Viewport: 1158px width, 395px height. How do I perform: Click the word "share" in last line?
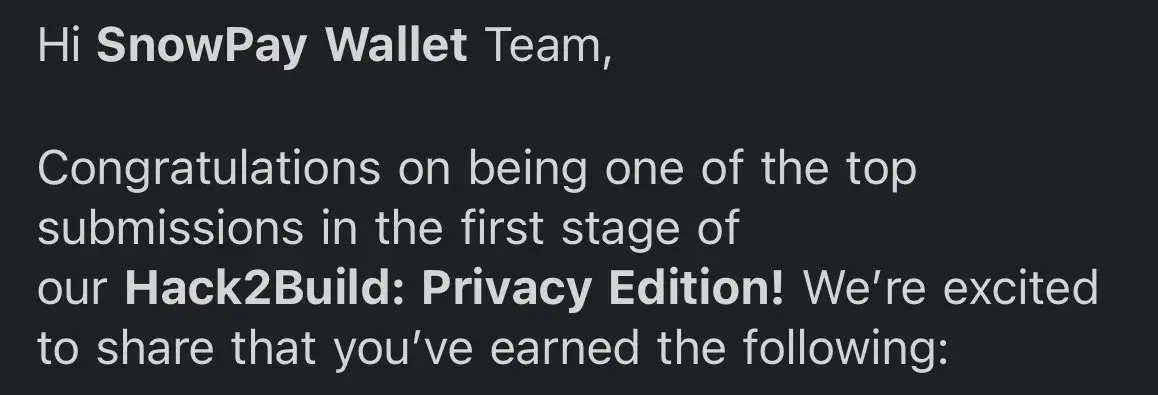click(155, 349)
